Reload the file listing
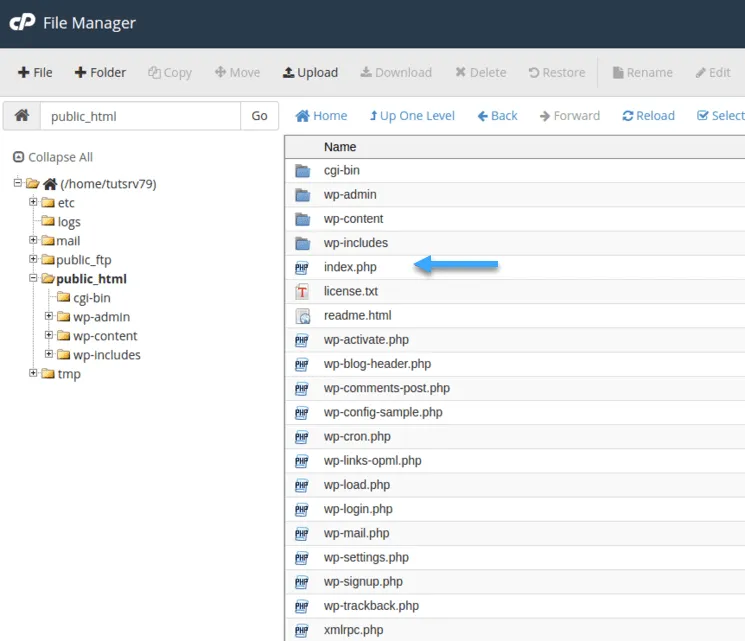Image resolution: width=745 pixels, height=641 pixels. pyautogui.click(x=648, y=115)
